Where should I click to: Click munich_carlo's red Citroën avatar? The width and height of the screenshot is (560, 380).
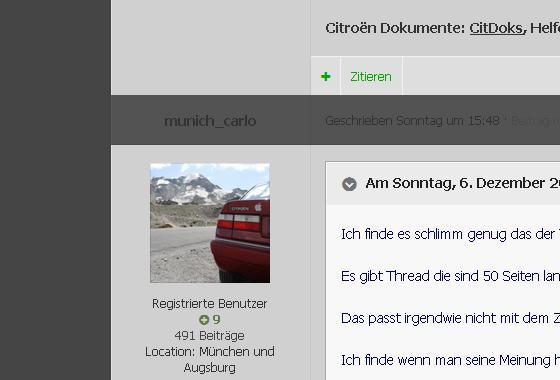pos(210,223)
